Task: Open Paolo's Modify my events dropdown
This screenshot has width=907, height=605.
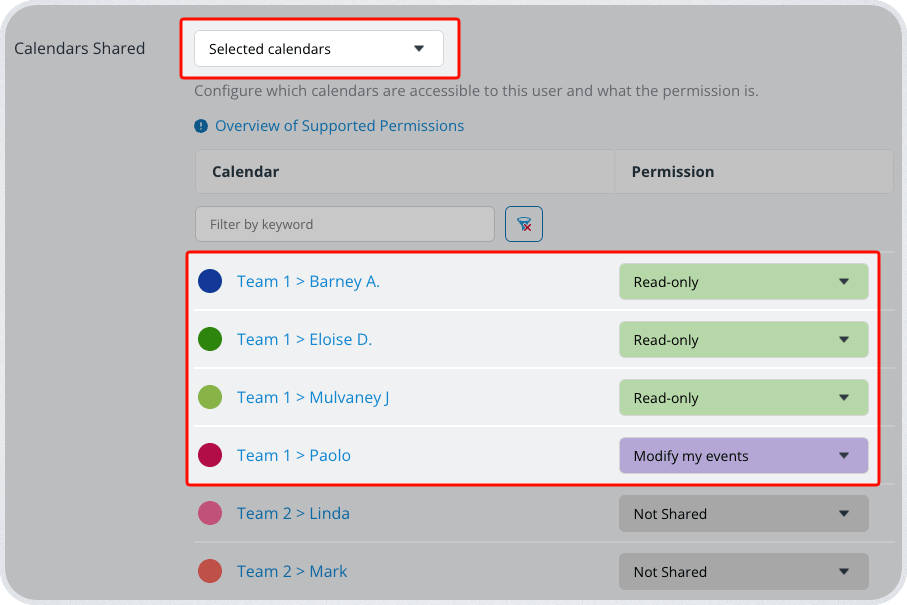Action: [743, 456]
